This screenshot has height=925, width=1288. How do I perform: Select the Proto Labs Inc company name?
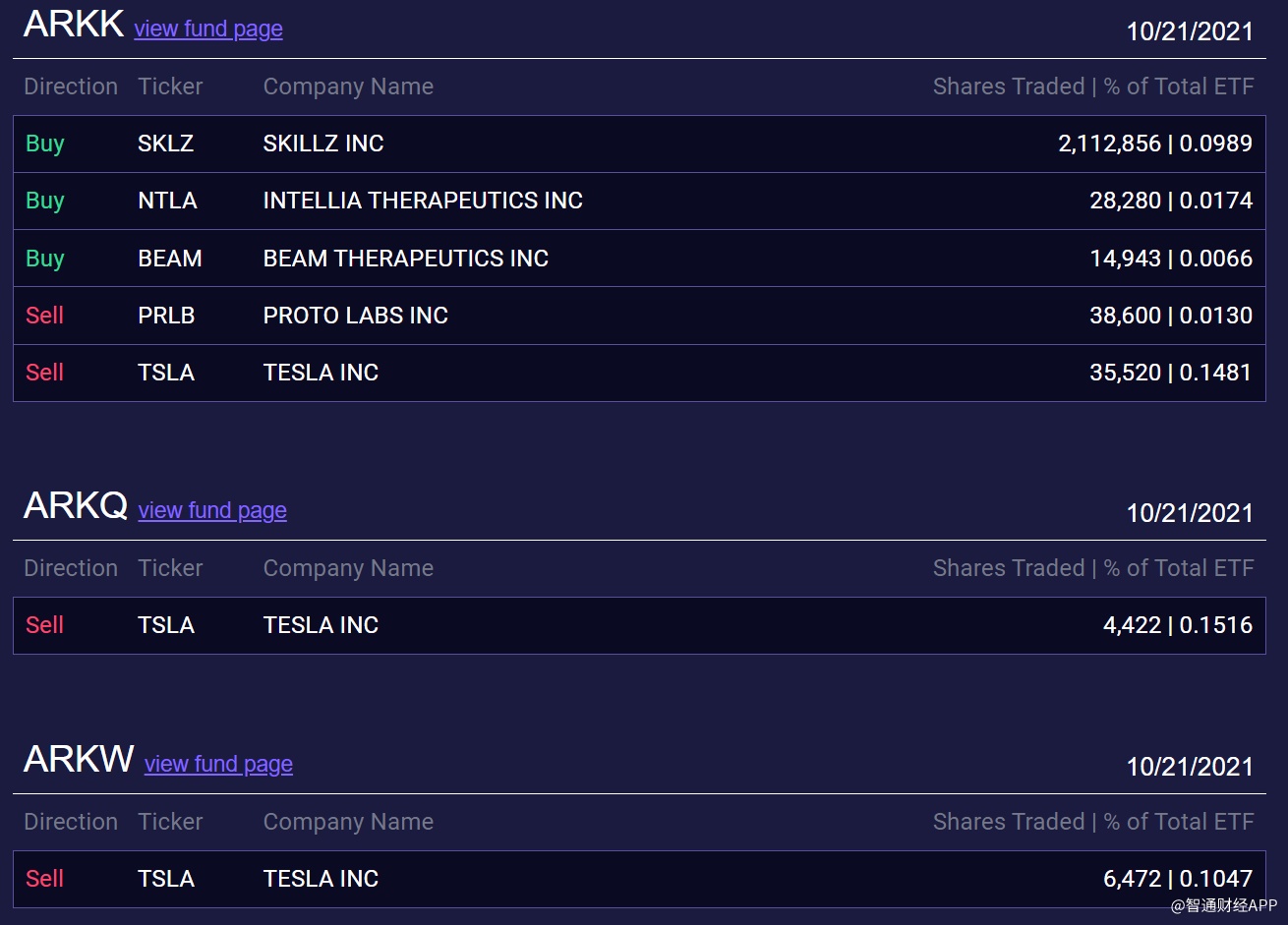(x=355, y=316)
